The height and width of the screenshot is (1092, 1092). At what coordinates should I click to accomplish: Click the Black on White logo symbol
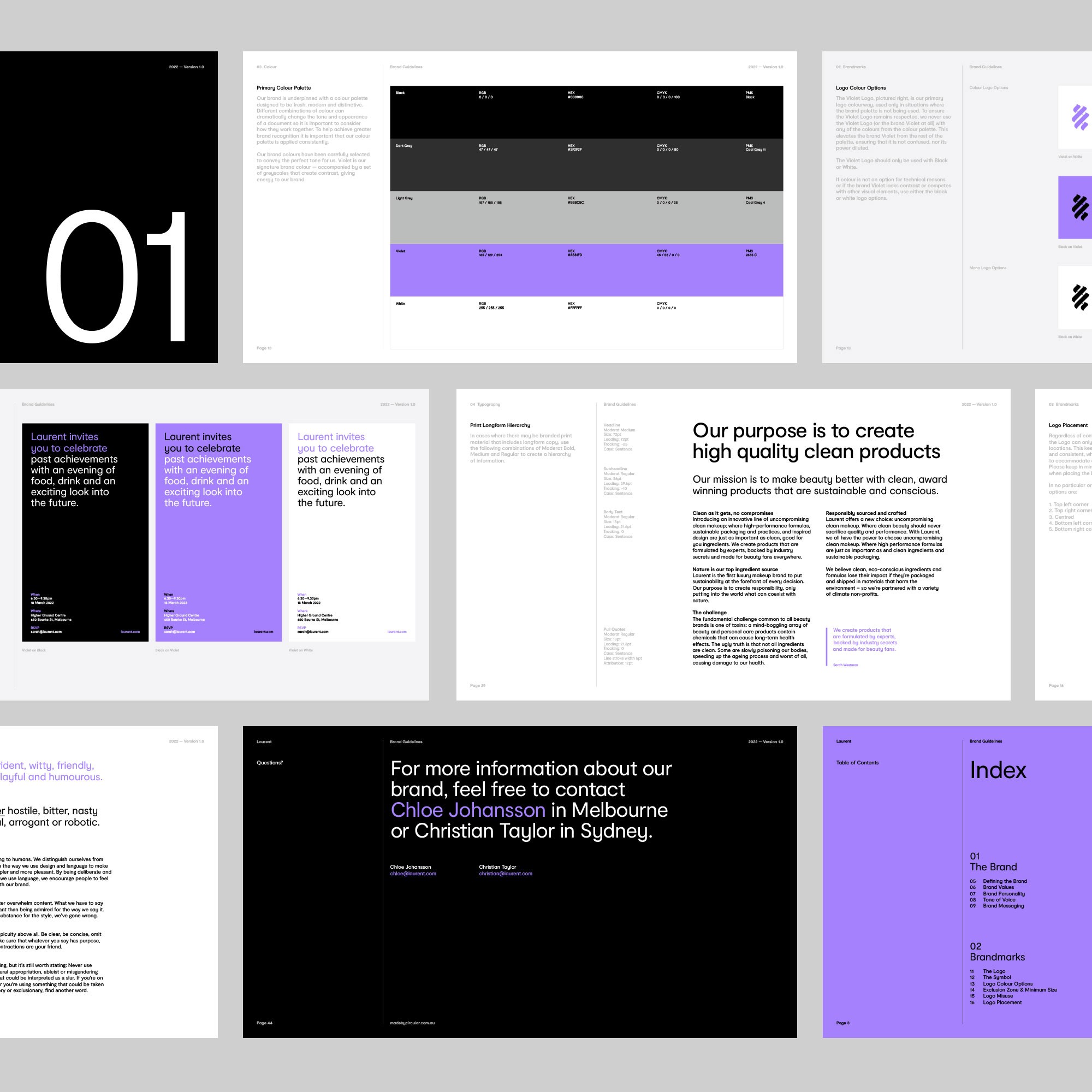1081,298
